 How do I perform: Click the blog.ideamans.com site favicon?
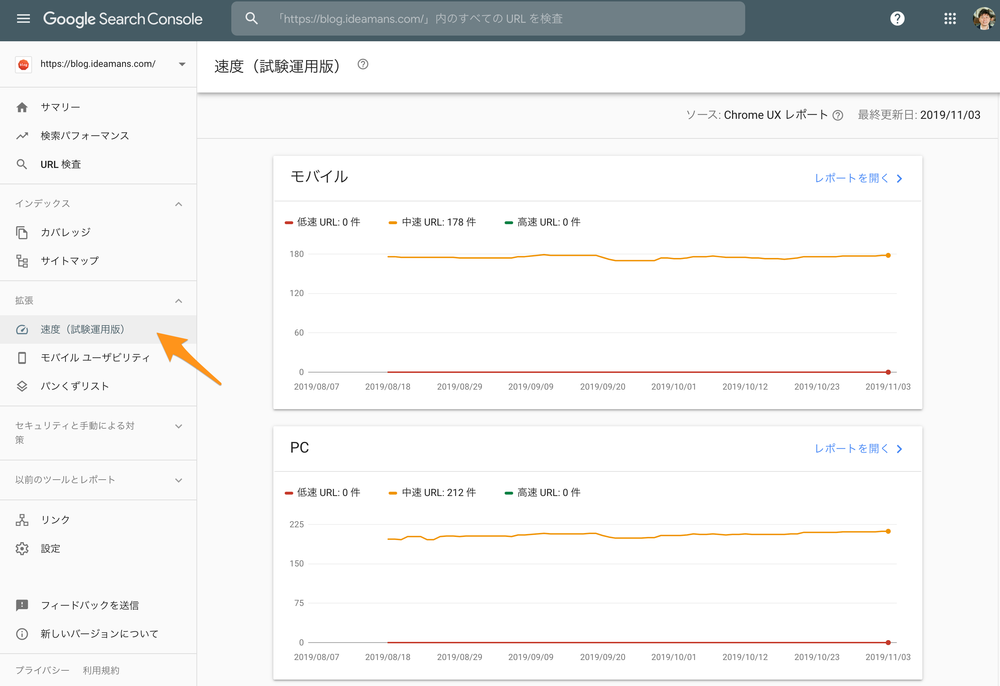click(23, 64)
